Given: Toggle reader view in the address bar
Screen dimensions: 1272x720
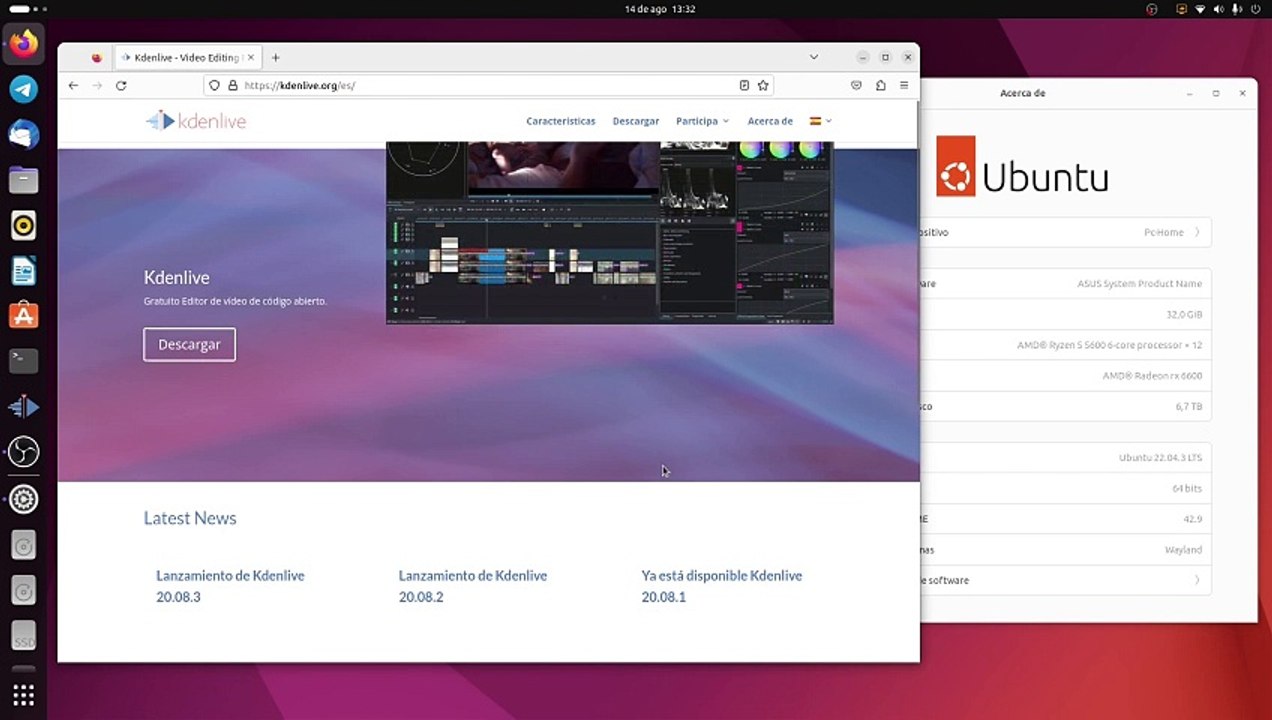Looking at the screenshot, I should pos(744,86).
